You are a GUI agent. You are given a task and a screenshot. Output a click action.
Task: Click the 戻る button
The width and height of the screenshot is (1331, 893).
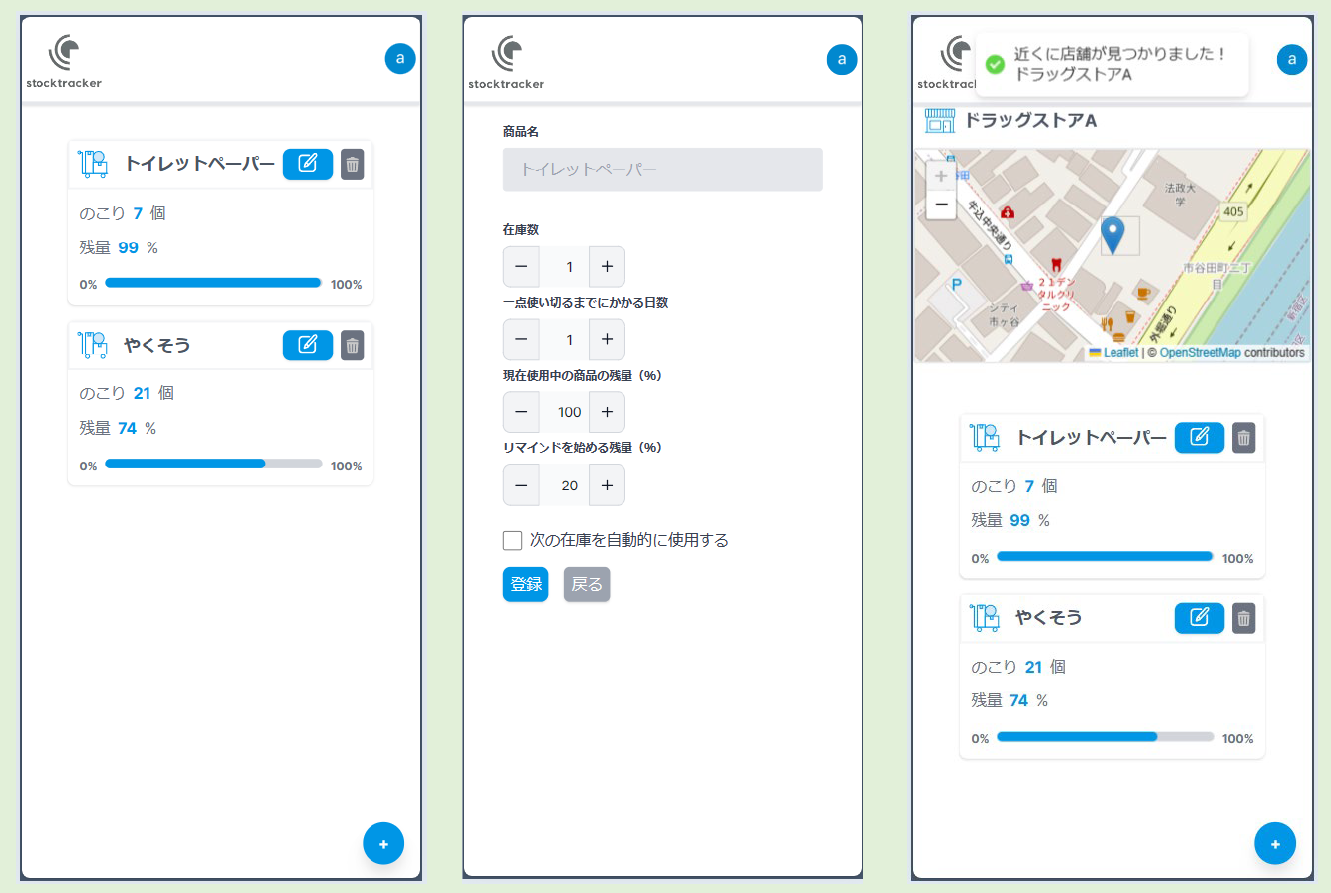[586, 585]
